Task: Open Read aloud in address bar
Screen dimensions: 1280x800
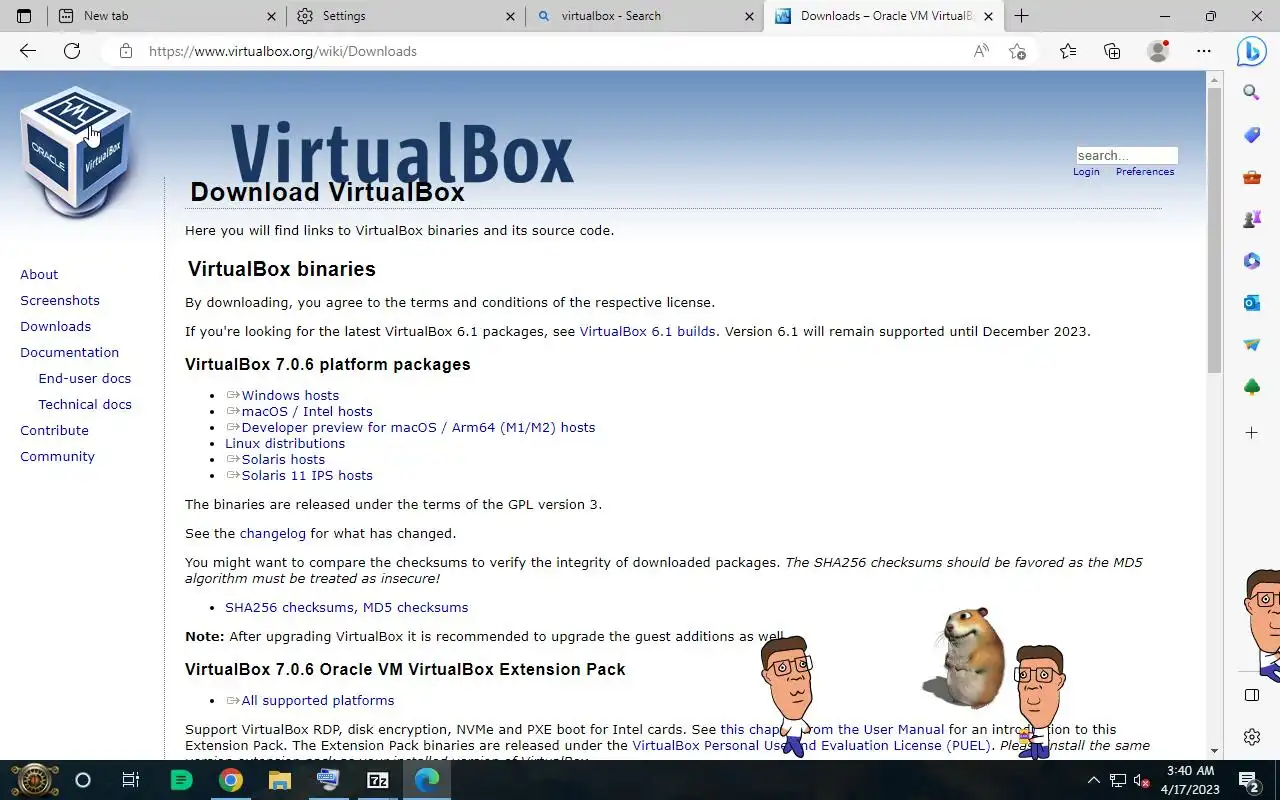Action: point(981,51)
